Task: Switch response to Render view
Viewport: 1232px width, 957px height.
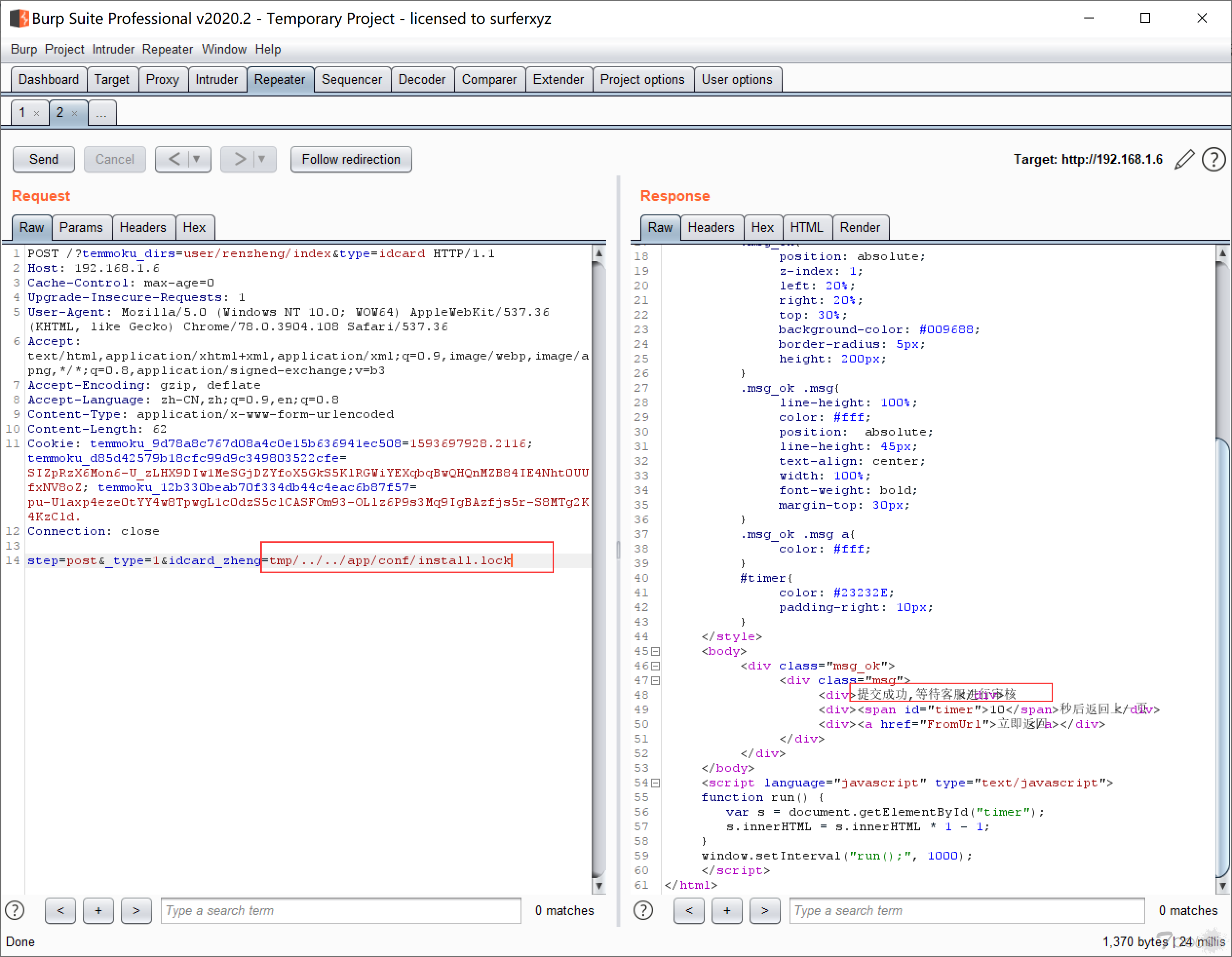Action: pos(860,228)
